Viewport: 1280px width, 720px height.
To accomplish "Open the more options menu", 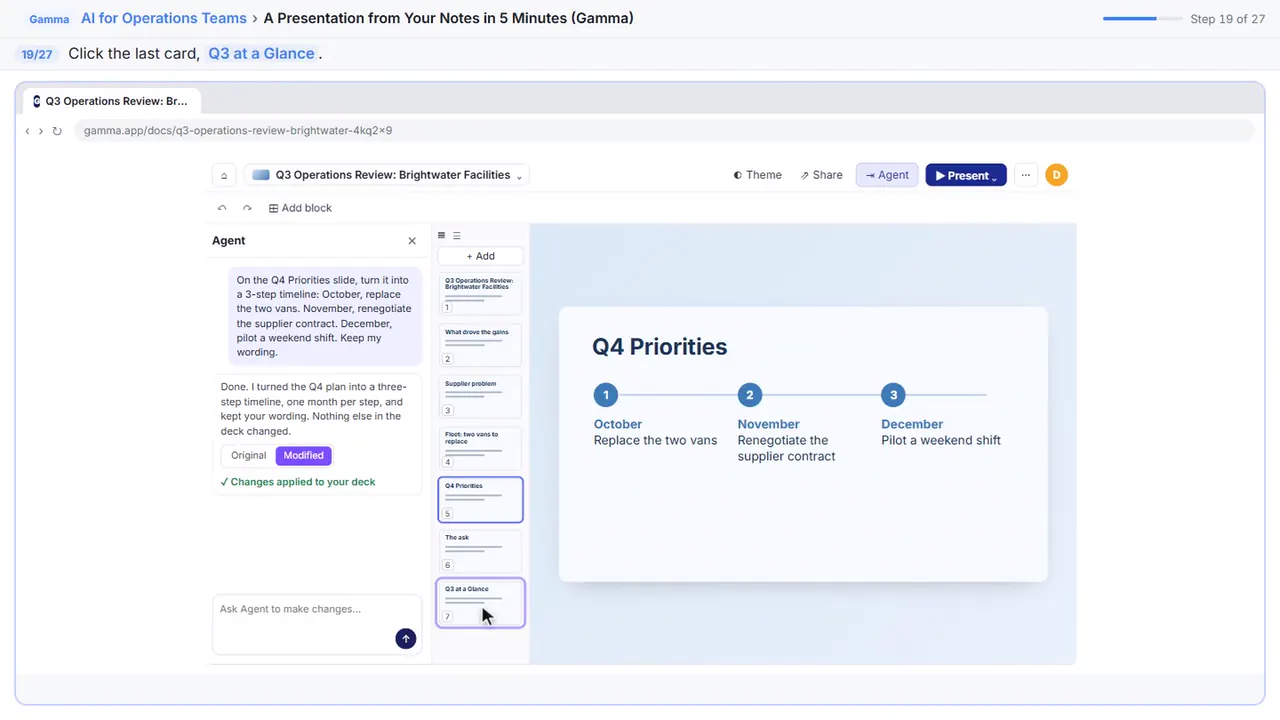I will (1025, 175).
